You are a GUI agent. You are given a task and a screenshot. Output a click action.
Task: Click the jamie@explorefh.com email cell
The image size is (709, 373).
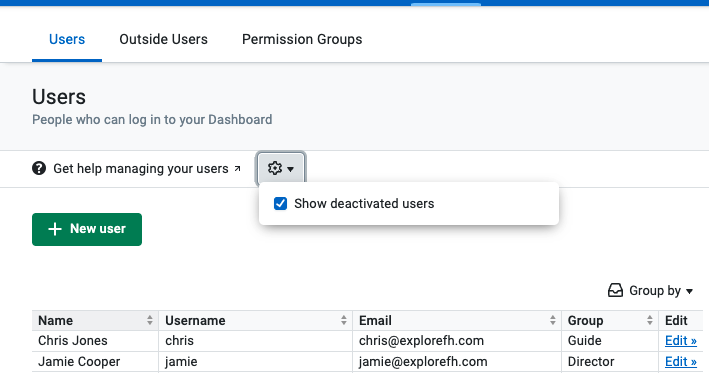(457, 362)
